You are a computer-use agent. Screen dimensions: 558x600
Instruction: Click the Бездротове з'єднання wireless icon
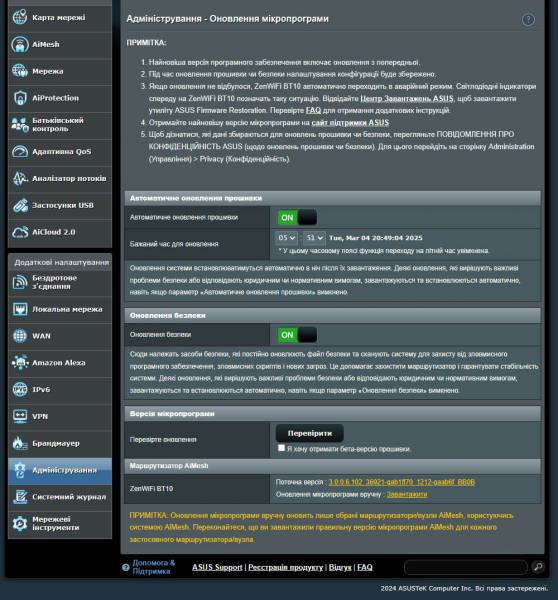click(x=20, y=282)
